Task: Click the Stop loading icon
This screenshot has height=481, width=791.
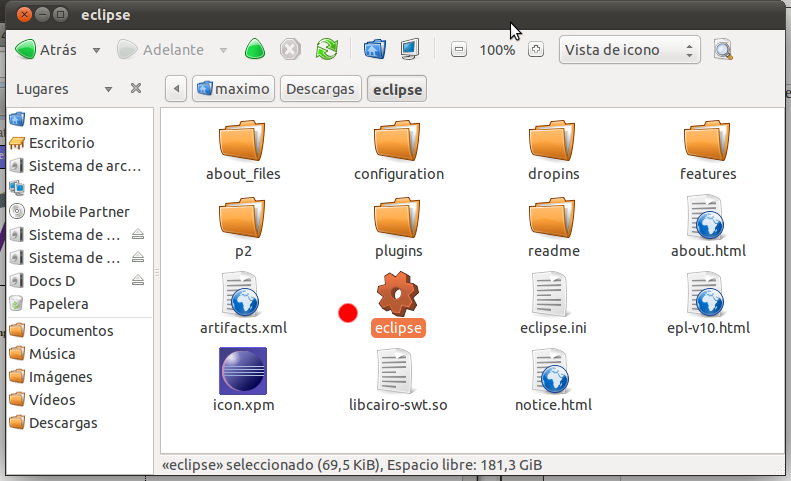Action: pos(290,49)
